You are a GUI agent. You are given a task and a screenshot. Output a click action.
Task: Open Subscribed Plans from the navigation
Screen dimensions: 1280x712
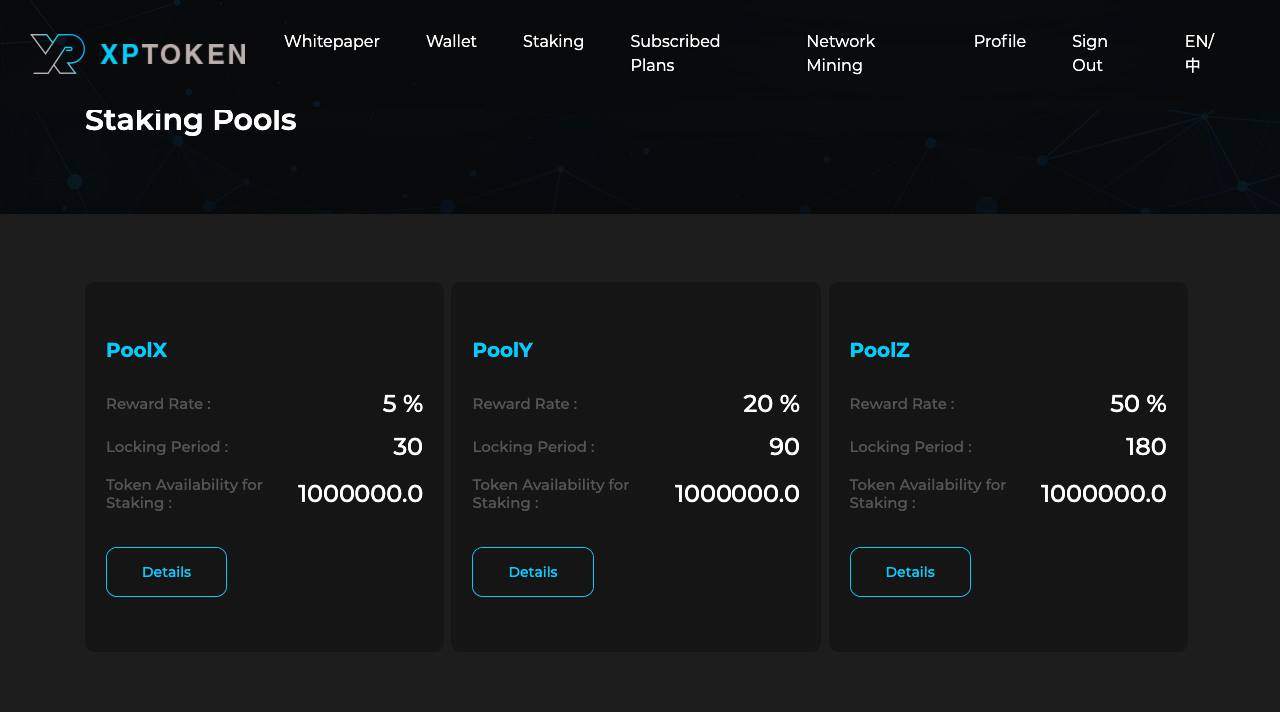(675, 53)
